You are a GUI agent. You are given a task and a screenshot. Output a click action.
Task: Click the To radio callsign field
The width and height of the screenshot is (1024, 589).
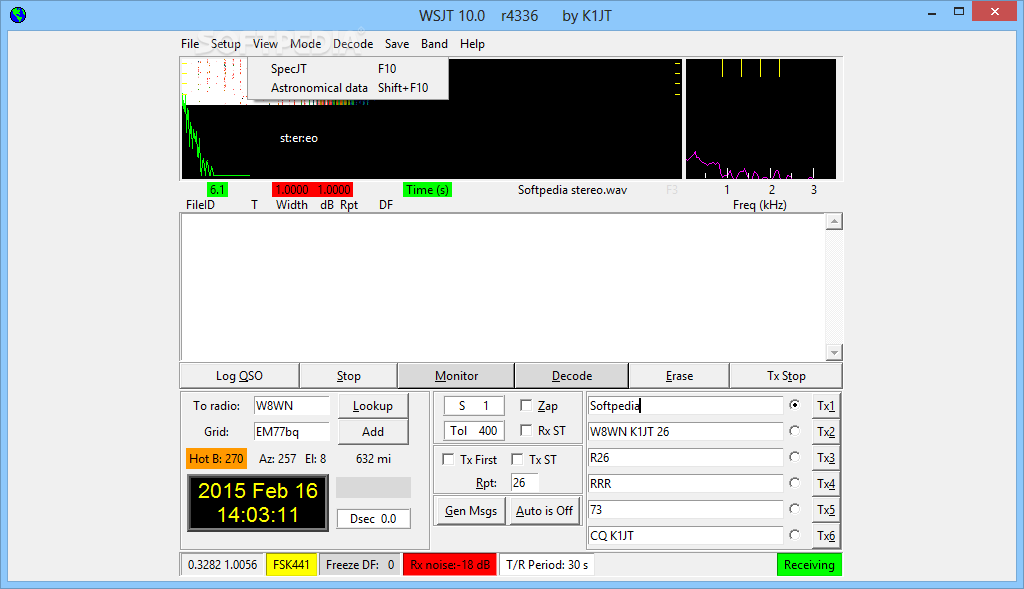(x=291, y=406)
